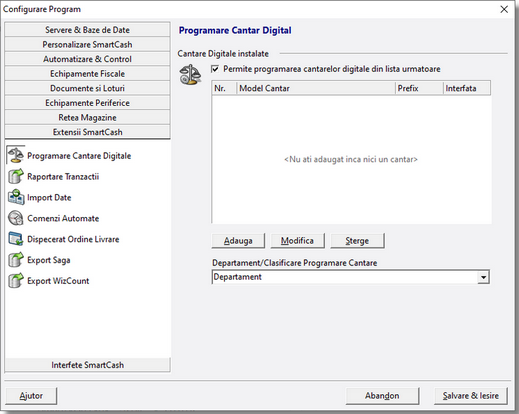This screenshot has width=519, height=414.
Task: Click the Sterge button
Action: point(357,241)
